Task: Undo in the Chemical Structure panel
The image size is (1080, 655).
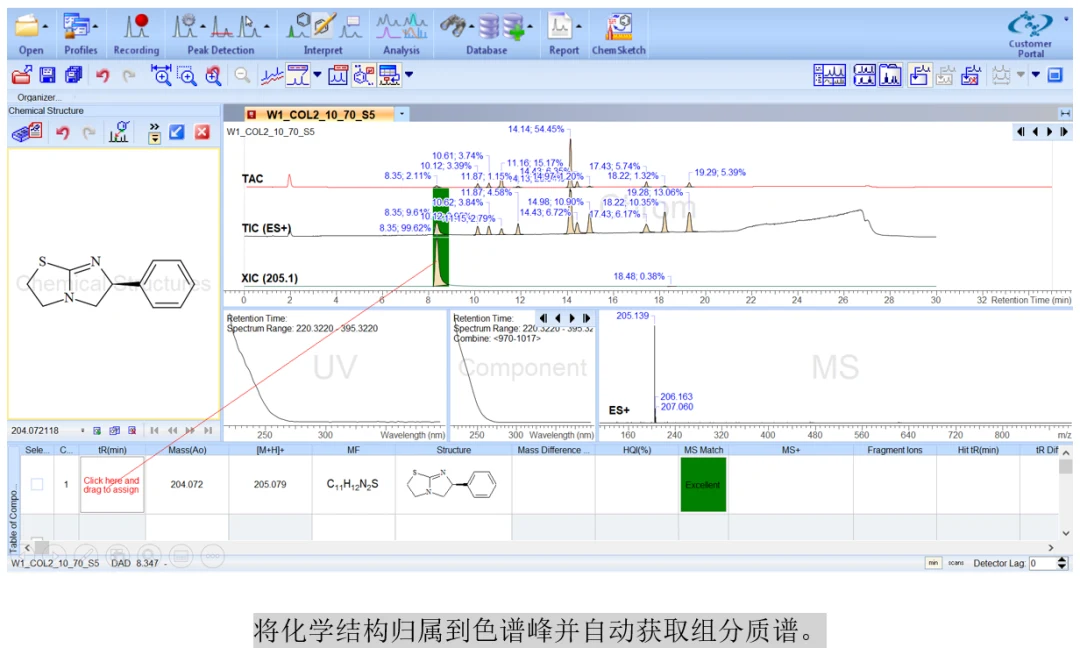Action: [63, 132]
